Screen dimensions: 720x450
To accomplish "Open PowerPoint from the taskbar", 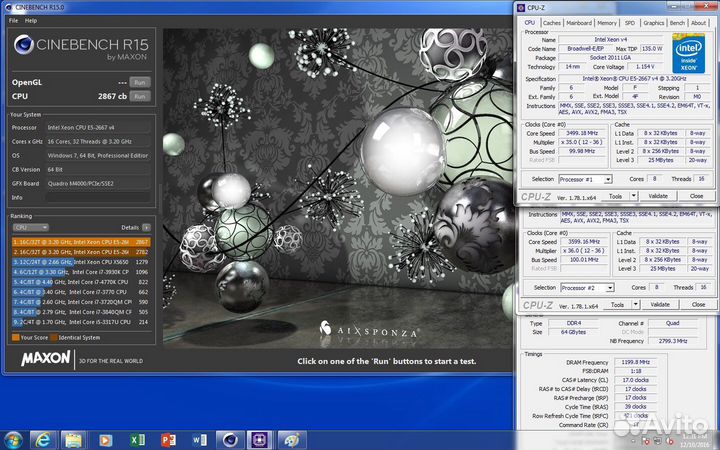I will pos(168,438).
